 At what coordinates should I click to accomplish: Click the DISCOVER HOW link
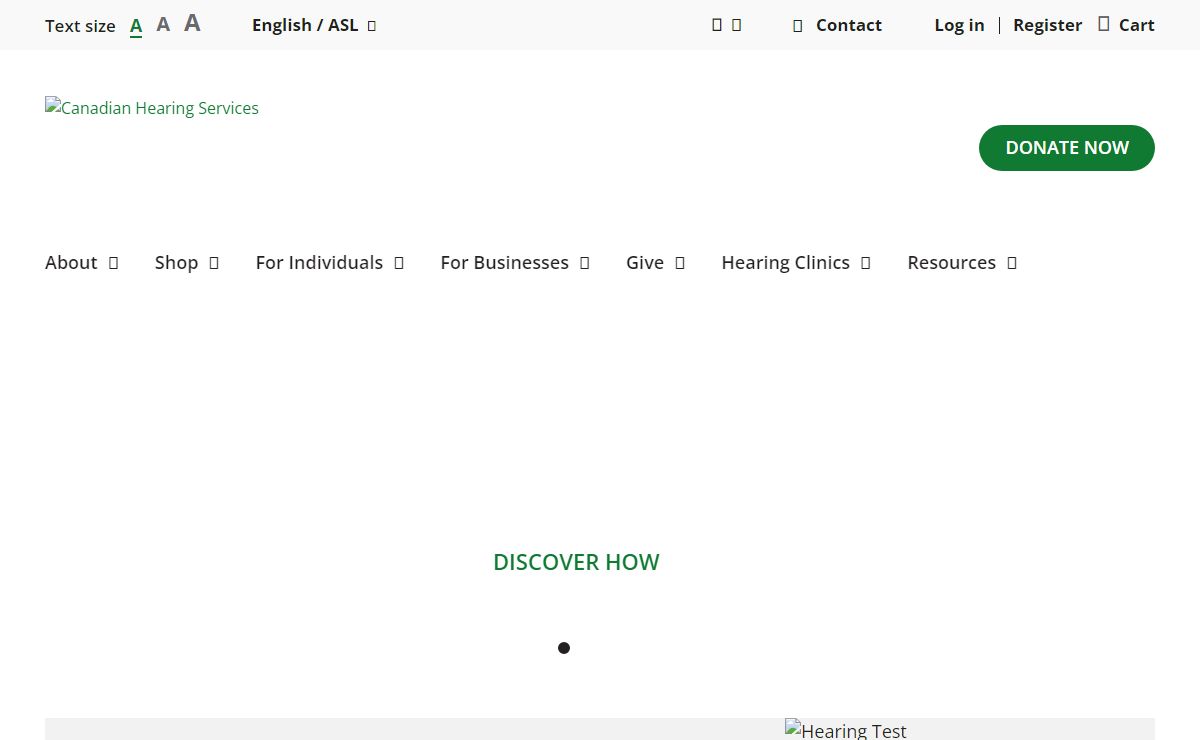[576, 562]
